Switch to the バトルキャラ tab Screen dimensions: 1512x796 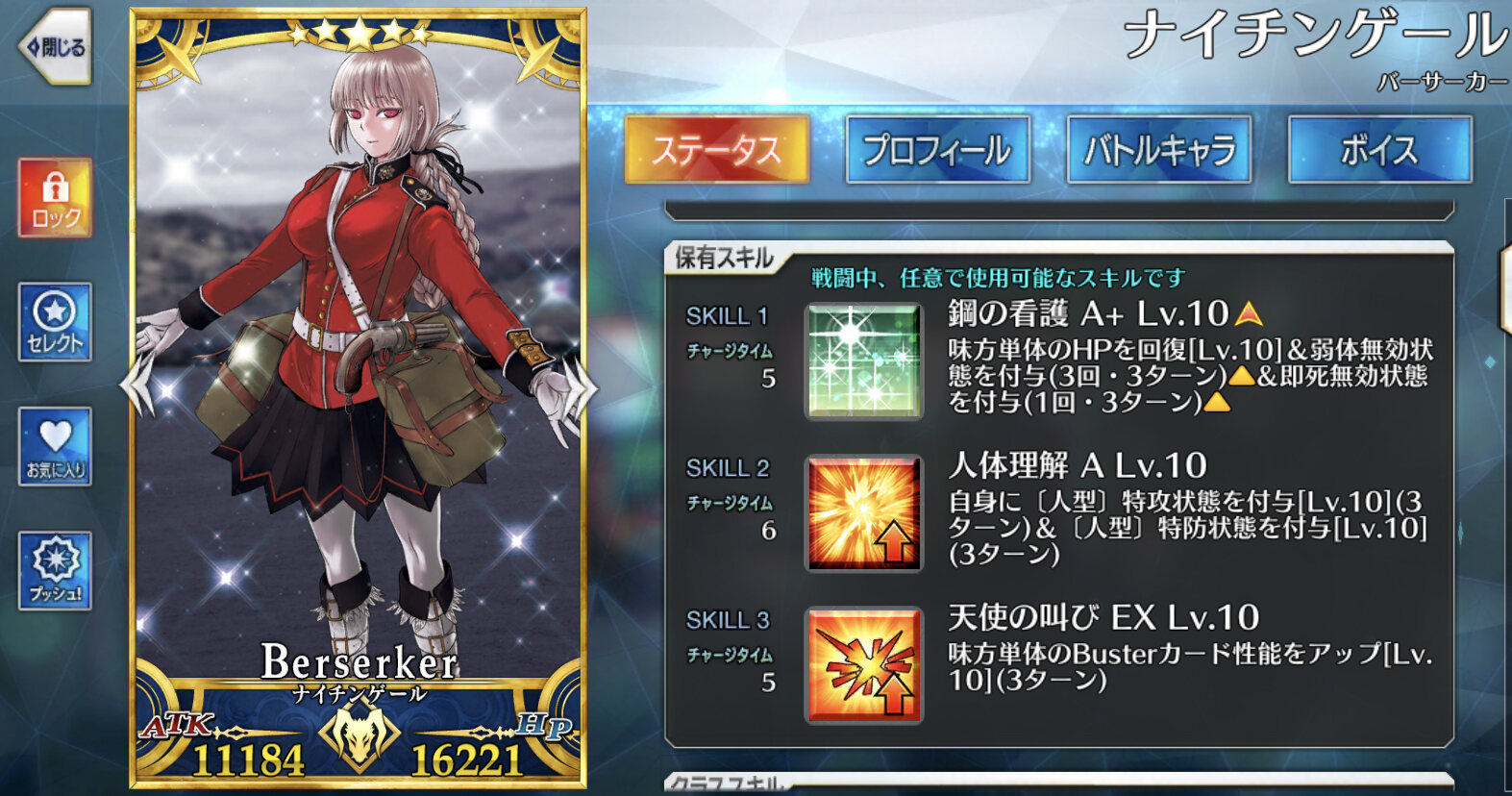[1158, 150]
